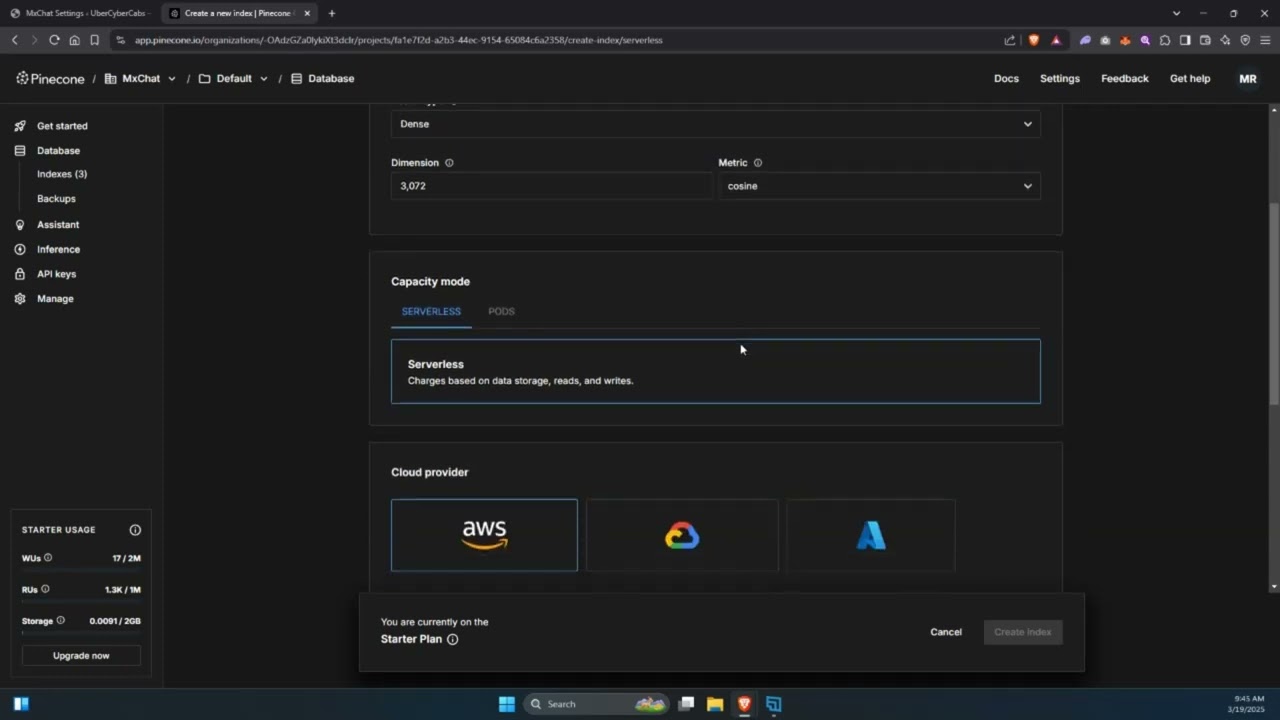
Task: Click the Brave VPN shield icon
Action: [1245, 40]
